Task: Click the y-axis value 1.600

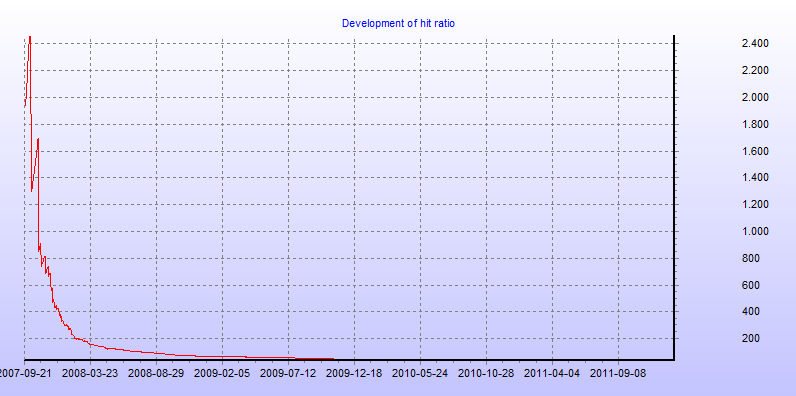Action: pos(754,151)
